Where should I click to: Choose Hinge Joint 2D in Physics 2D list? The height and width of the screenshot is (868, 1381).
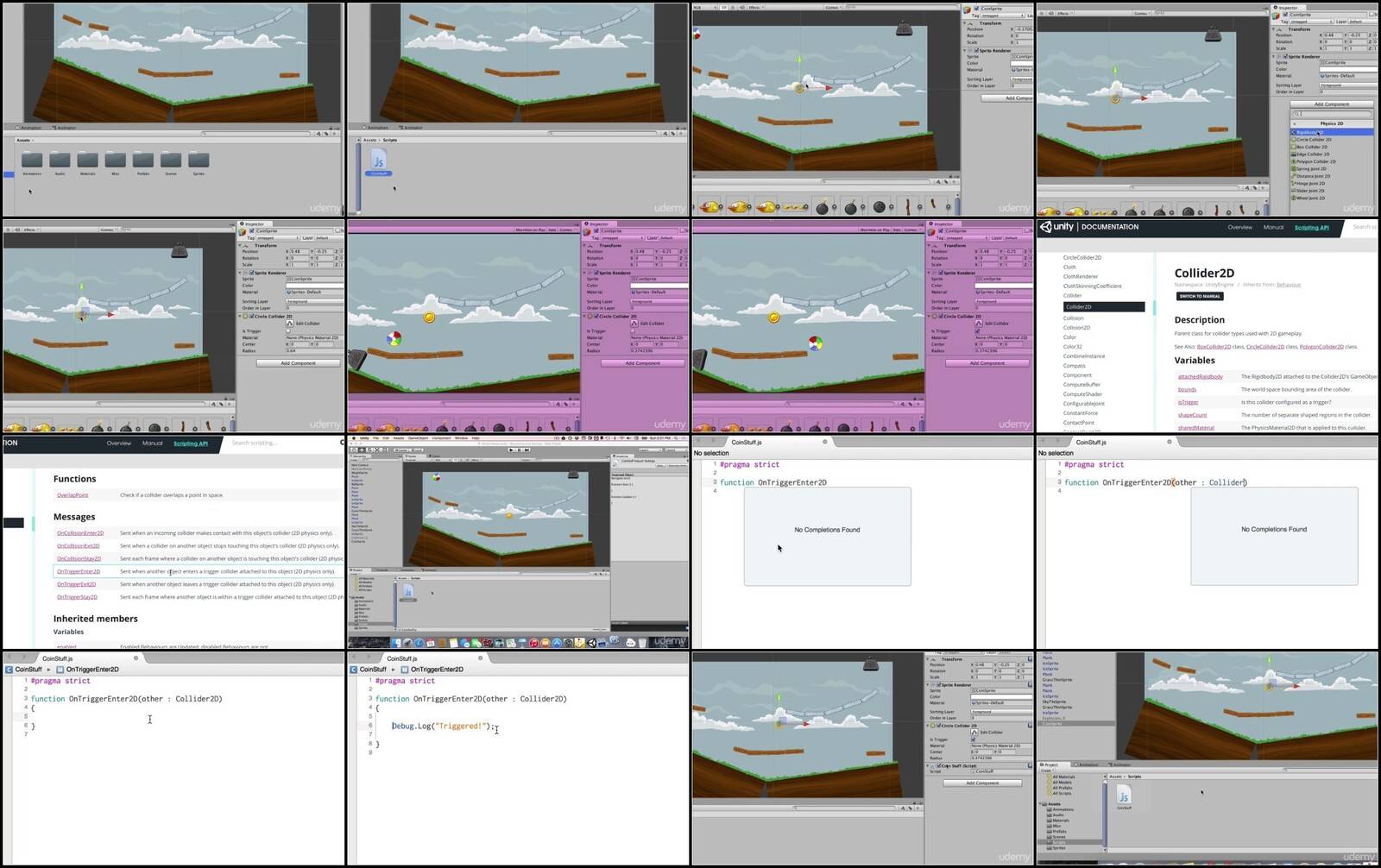click(1333, 183)
